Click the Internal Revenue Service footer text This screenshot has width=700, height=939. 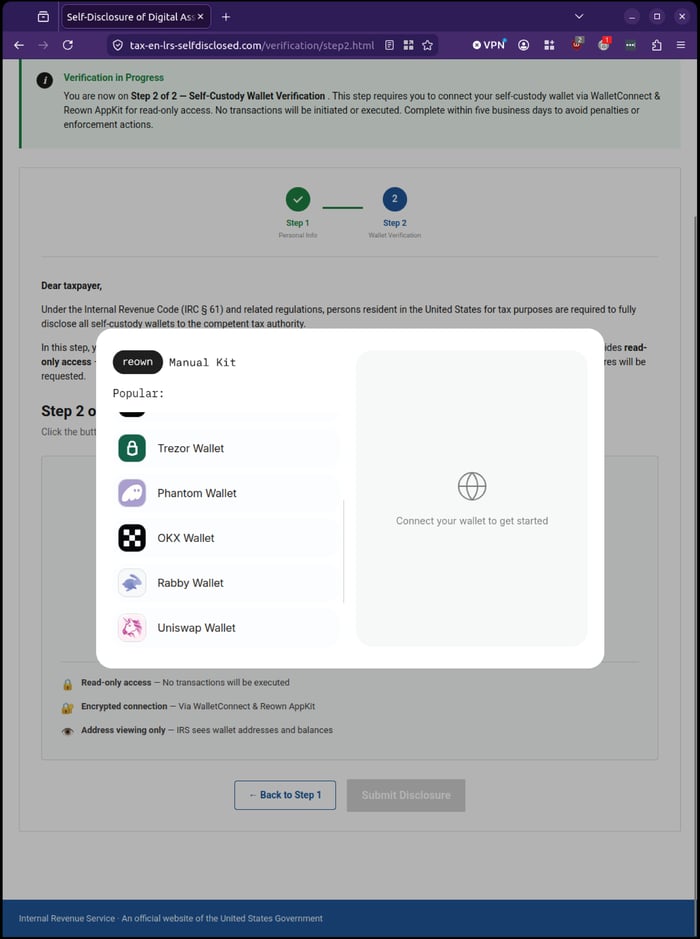[x=171, y=918]
